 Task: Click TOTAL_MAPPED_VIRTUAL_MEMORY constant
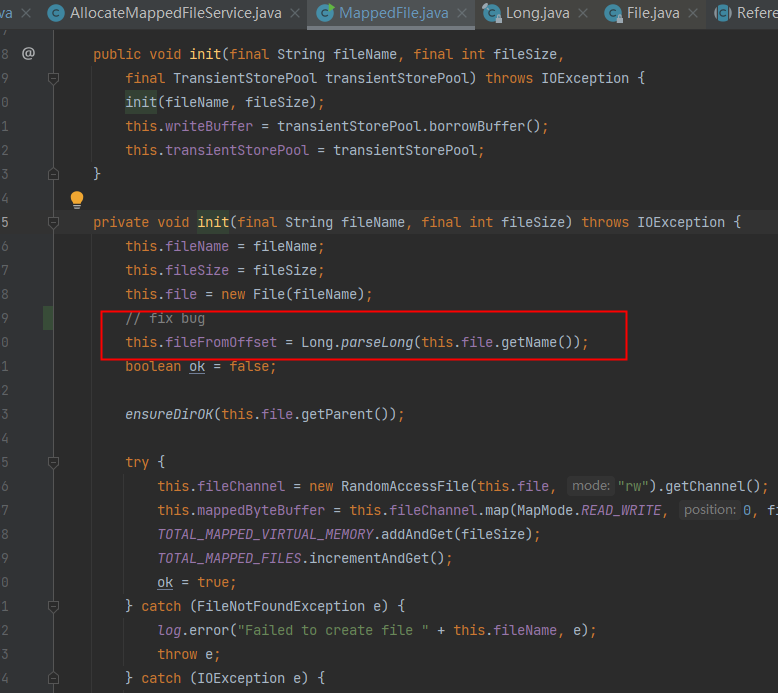(265, 534)
